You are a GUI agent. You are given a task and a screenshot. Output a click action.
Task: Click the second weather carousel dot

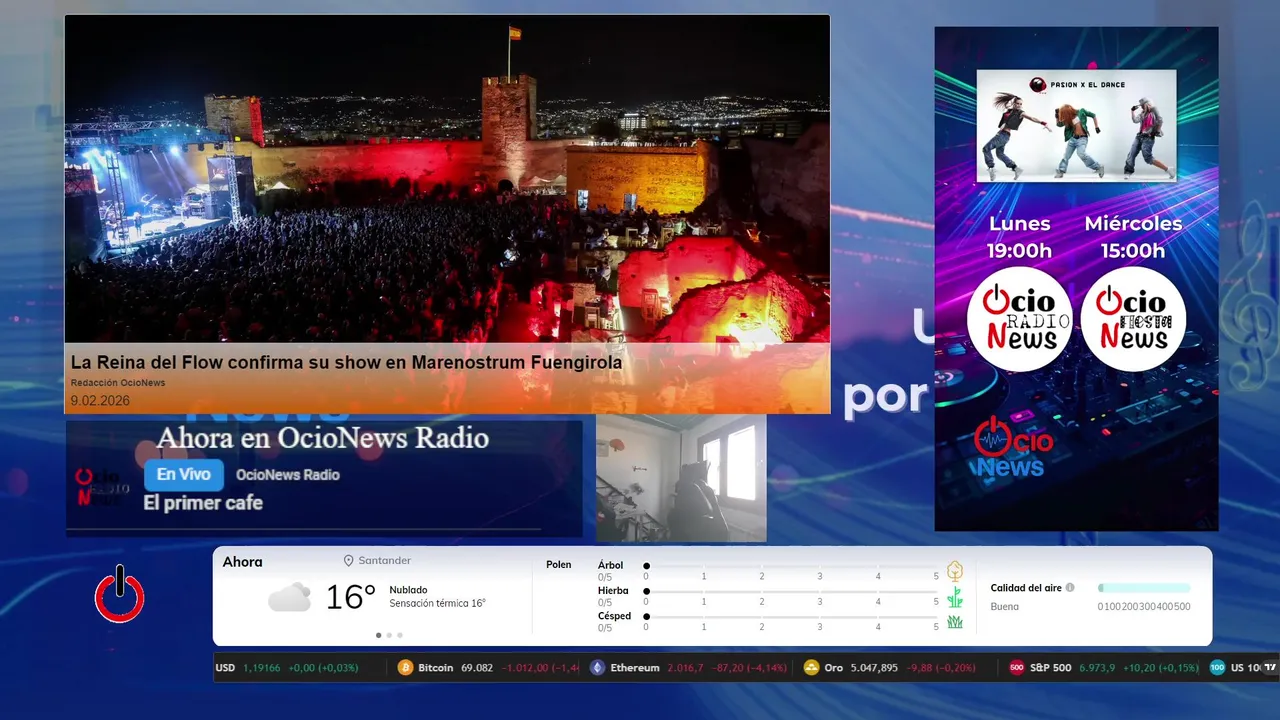pyautogui.click(x=390, y=635)
